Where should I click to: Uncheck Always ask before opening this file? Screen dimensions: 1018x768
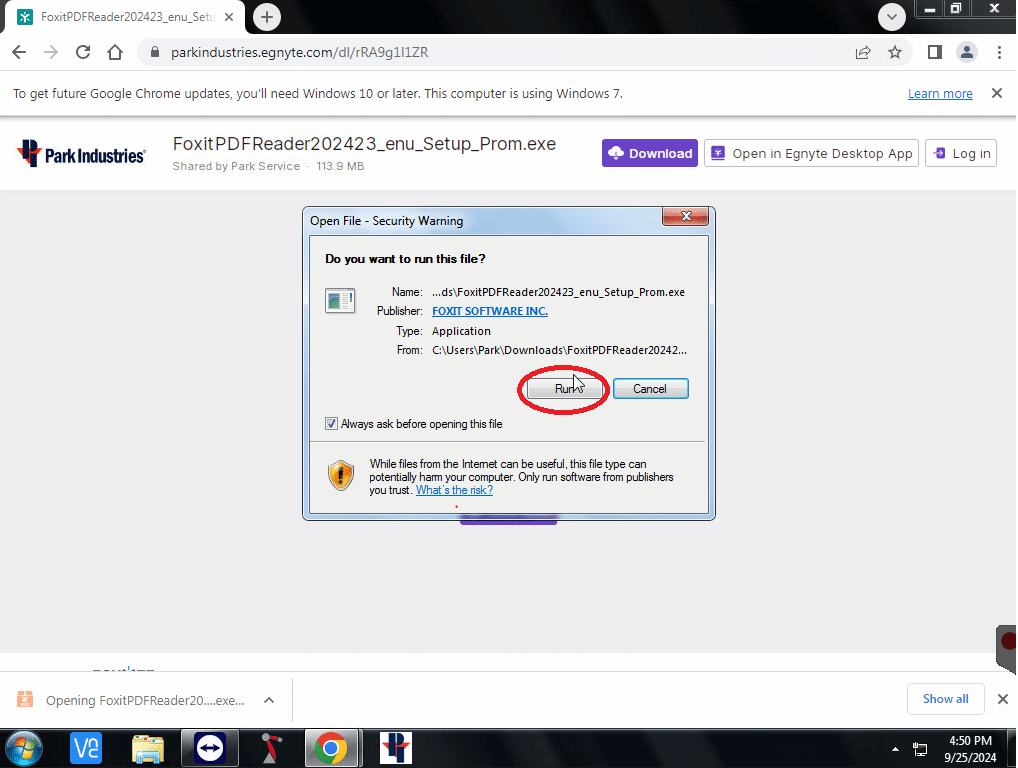332,424
